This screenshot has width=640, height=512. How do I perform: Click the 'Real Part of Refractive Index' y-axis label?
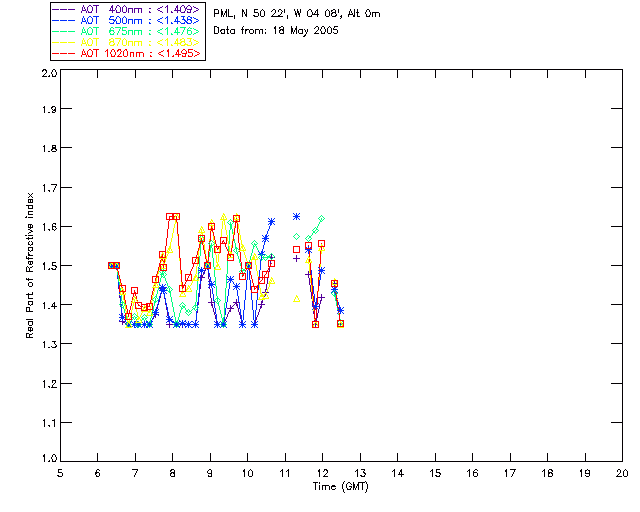click(x=30, y=265)
